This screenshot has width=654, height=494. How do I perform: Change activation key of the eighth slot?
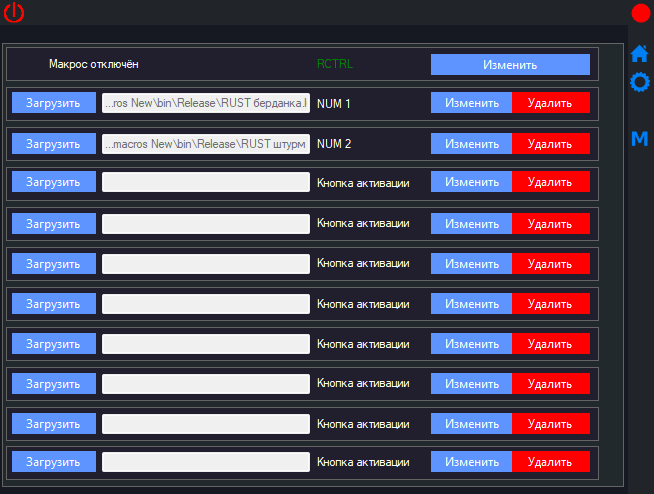(471, 383)
